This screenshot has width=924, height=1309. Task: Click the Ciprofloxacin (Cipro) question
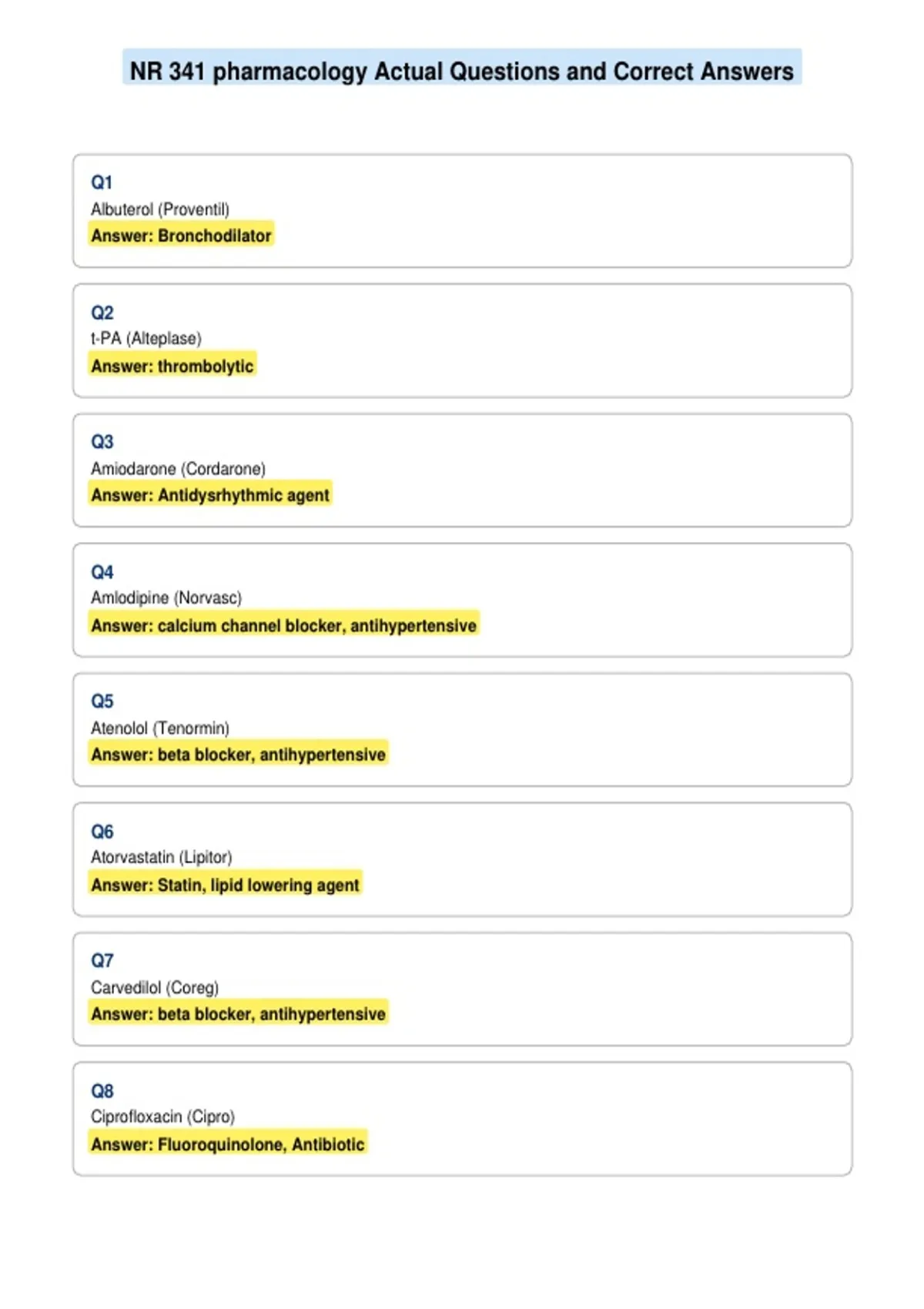pyautogui.click(x=162, y=1117)
